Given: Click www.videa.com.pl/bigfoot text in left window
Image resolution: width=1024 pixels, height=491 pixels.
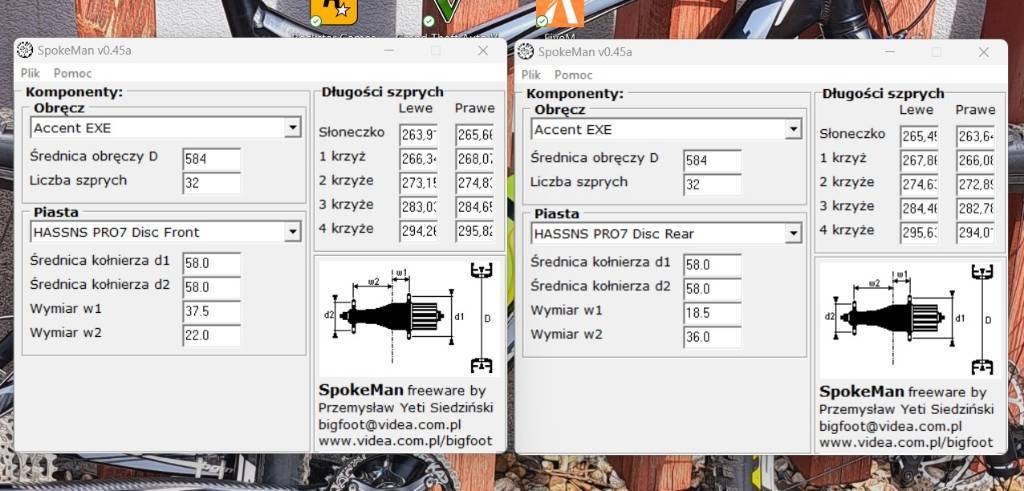Looking at the screenshot, I should click(406, 441).
